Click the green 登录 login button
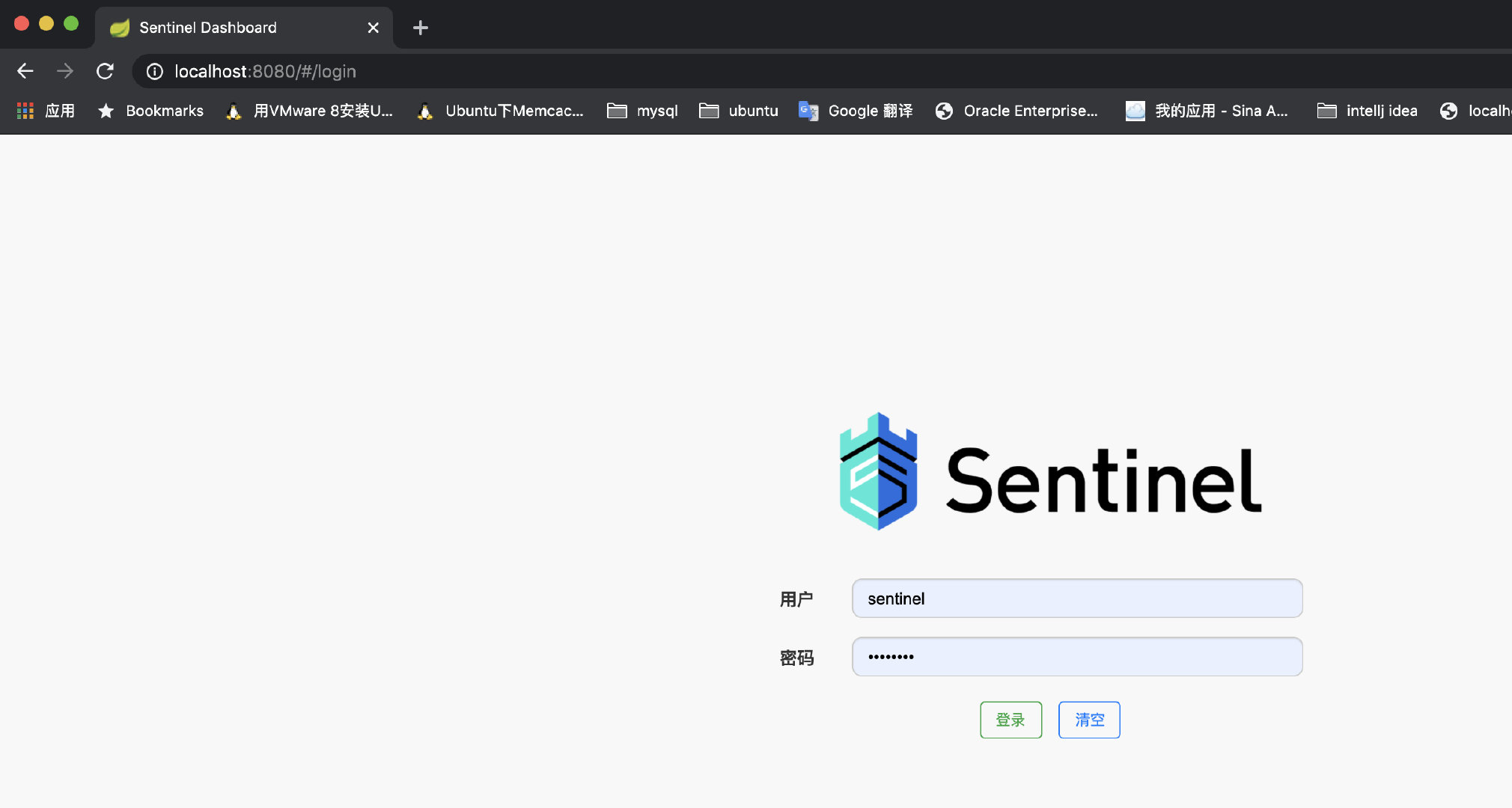 tap(1010, 720)
